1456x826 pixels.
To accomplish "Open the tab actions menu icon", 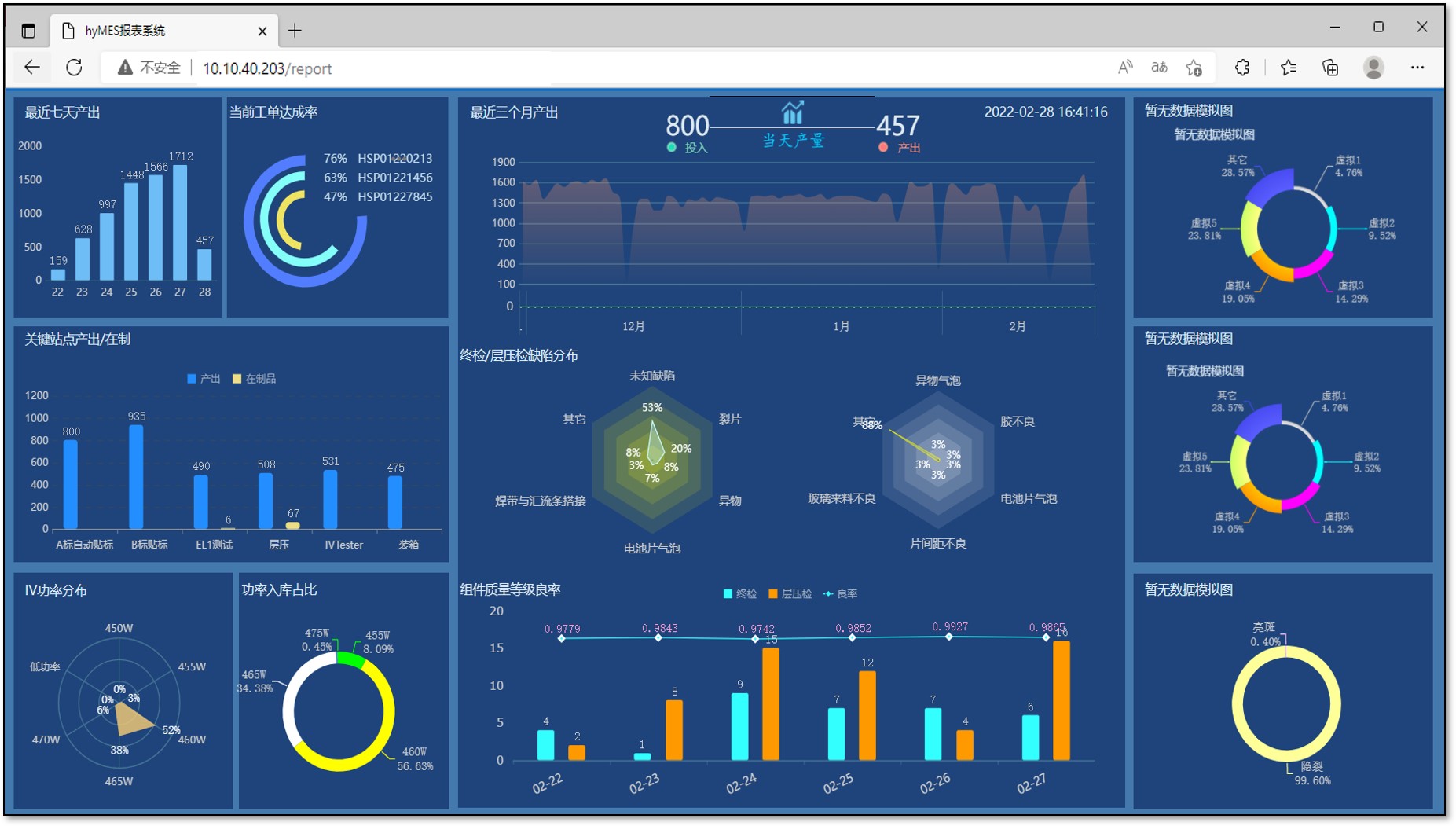I will click(28, 31).
